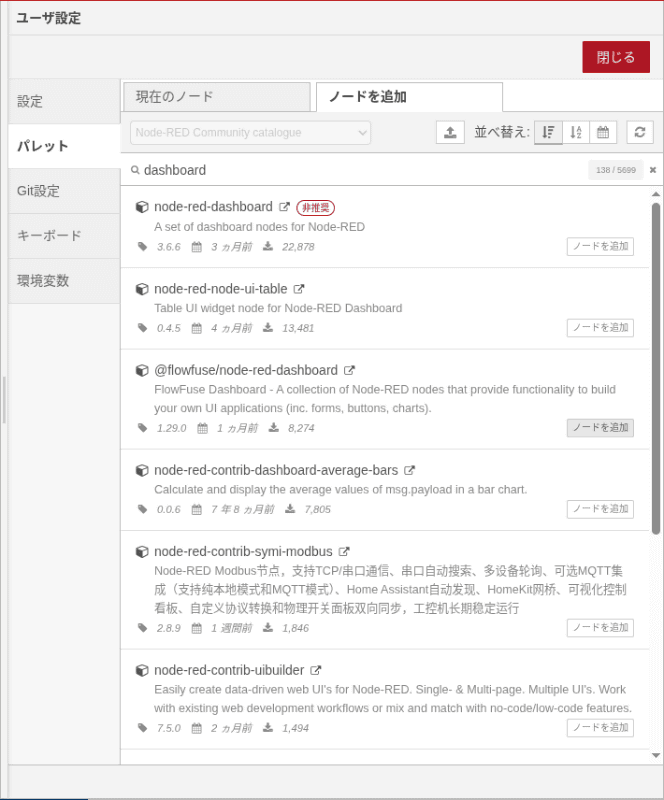This screenshot has width=664, height=800.
Task: Sort results by relevance icon
Action: [548, 133]
